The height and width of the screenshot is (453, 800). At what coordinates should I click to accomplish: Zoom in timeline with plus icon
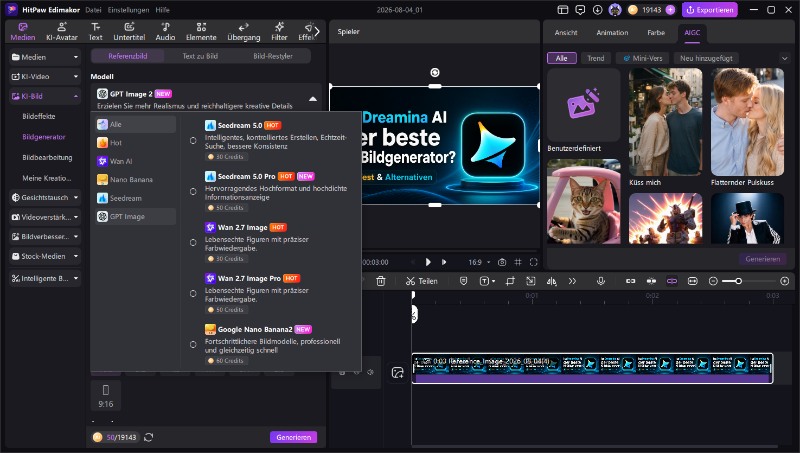tap(785, 281)
